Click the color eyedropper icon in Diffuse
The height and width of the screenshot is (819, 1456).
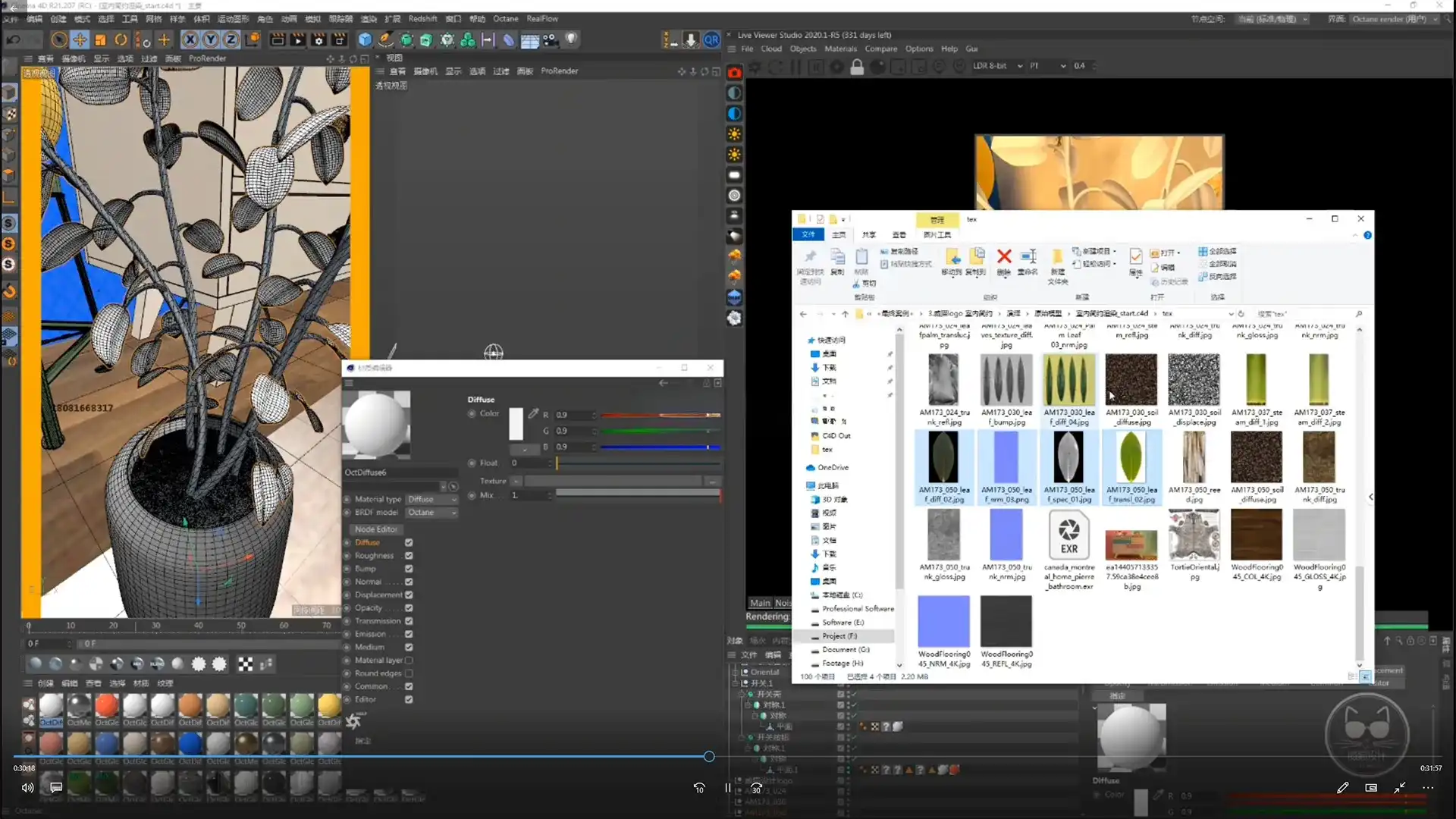(x=533, y=414)
